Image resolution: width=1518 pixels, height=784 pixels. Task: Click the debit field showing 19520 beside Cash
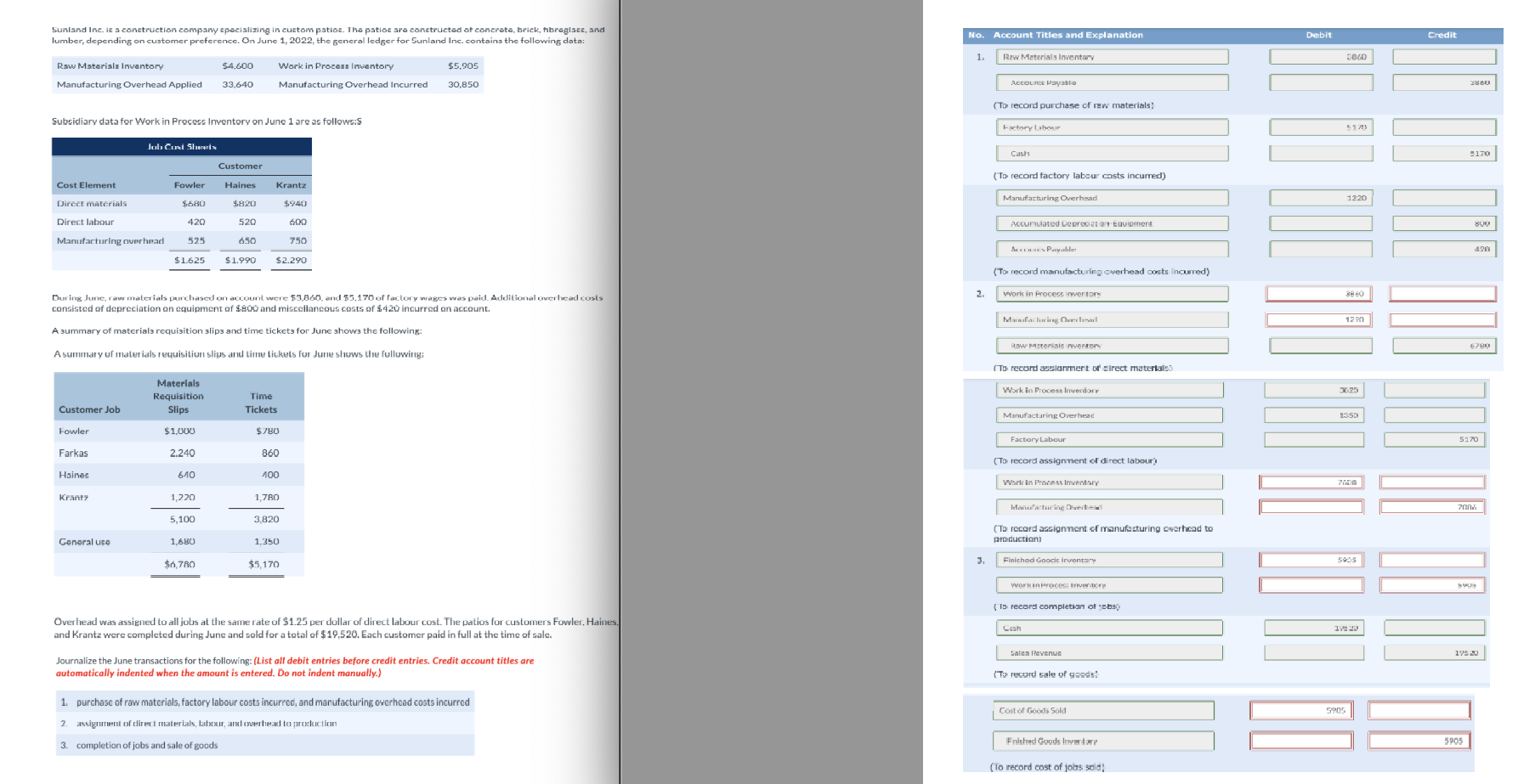pyautogui.click(x=1314, y=627)
